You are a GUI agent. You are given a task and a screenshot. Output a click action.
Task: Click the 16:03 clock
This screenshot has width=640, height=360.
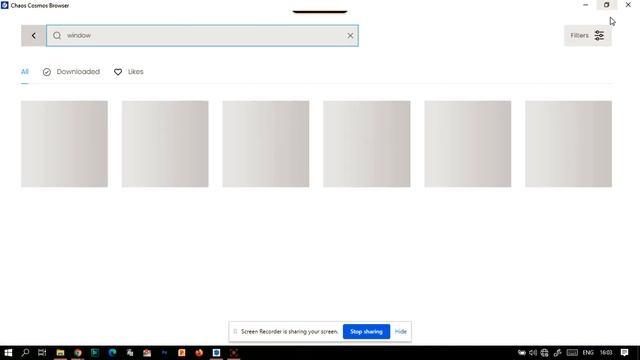[x=606, y=353]
